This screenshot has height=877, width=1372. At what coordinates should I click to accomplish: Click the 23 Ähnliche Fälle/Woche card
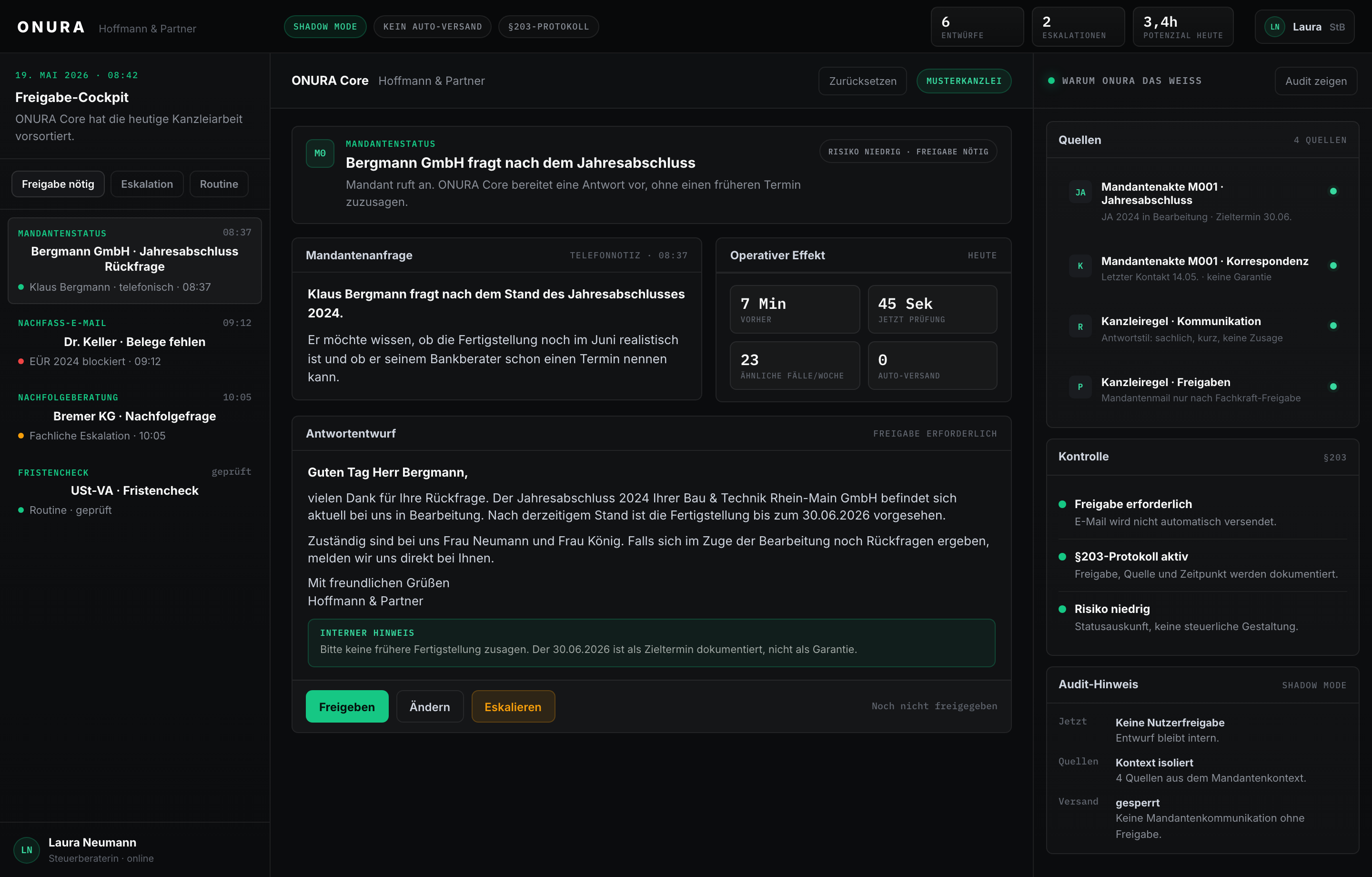[795, 366]
